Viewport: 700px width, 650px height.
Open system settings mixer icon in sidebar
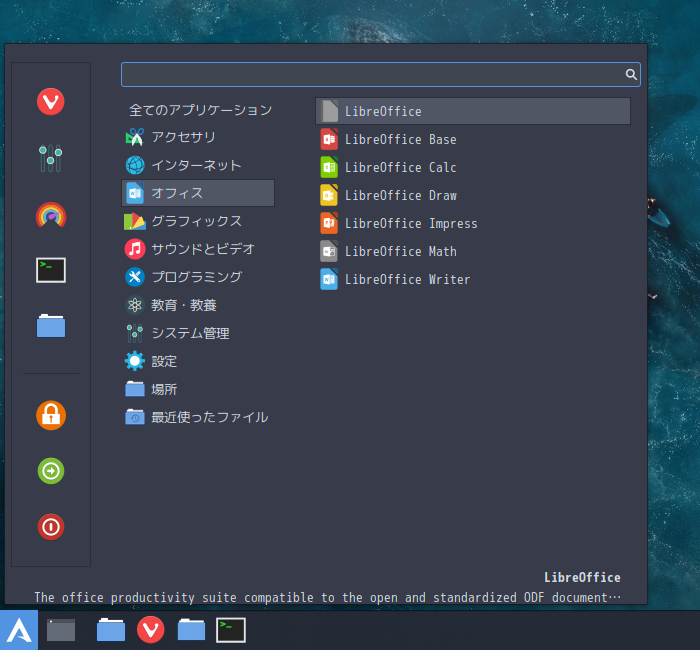(x=50, y=158)
